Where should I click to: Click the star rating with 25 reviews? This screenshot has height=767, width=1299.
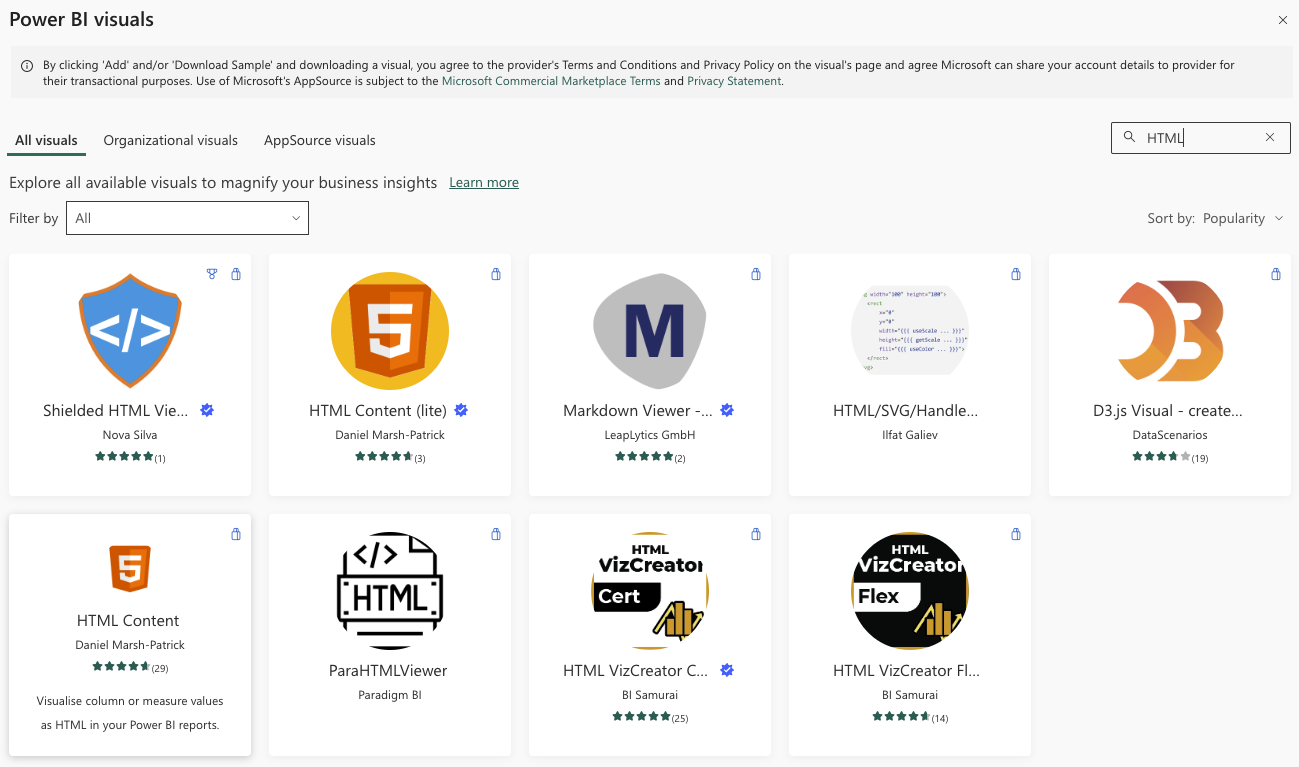tap(650, 717)
